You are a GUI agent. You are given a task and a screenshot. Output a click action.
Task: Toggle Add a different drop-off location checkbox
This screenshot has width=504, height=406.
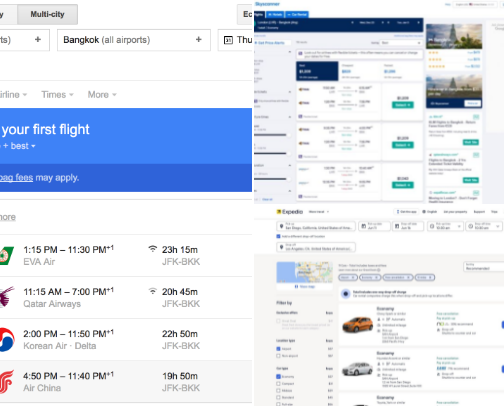tap(278, 236)
